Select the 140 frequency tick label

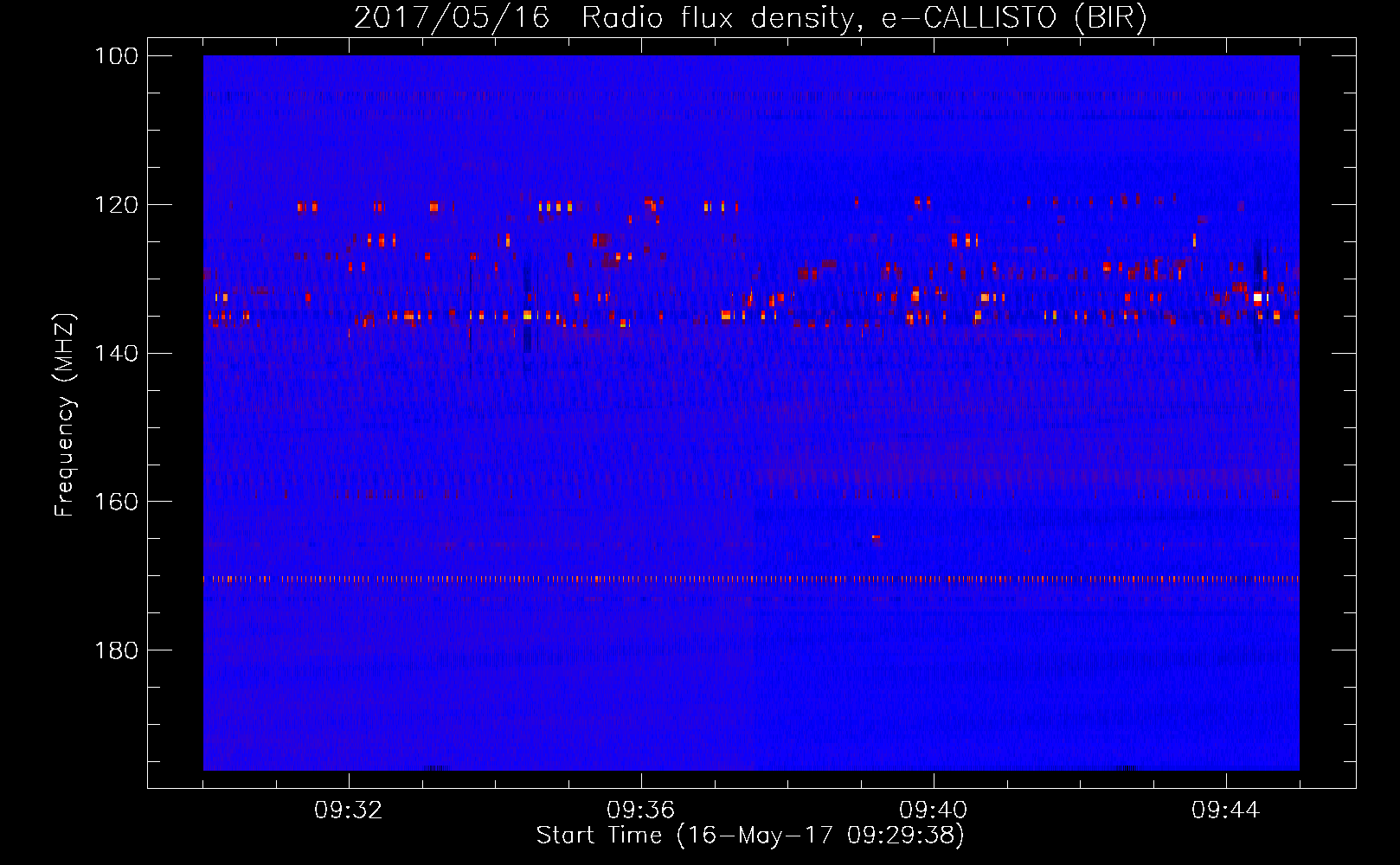coord(116,353)
